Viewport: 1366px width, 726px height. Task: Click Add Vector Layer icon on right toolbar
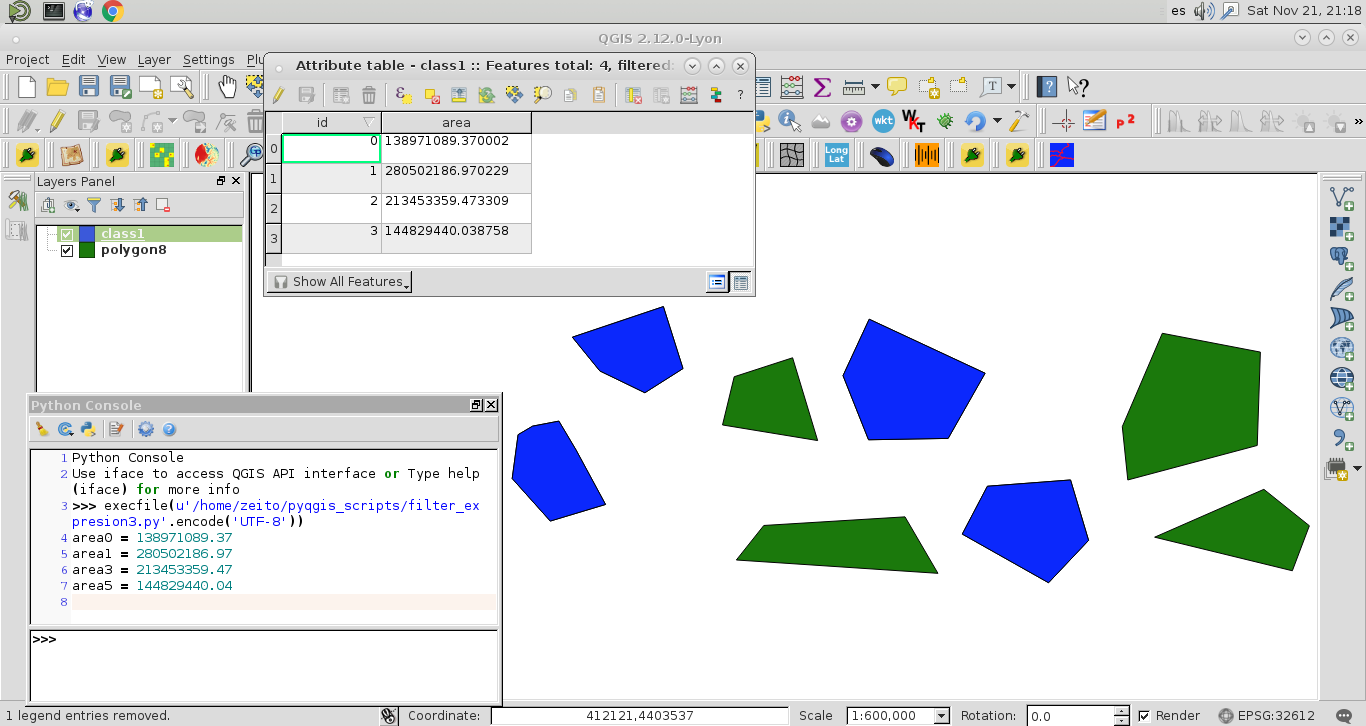[1341, 197]
